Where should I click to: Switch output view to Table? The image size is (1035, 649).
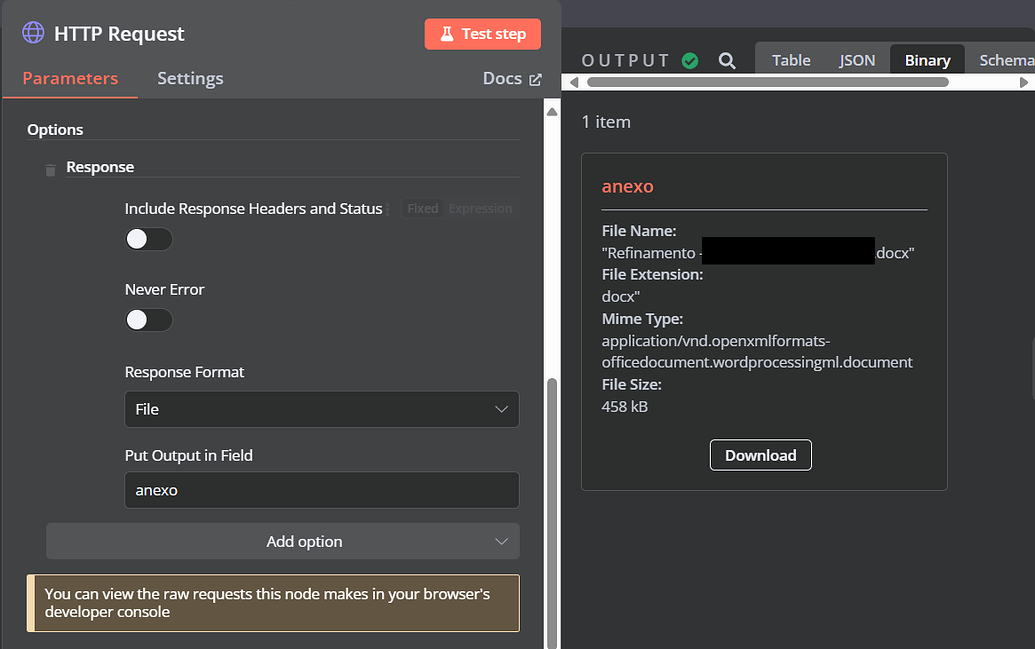(791, 59)
